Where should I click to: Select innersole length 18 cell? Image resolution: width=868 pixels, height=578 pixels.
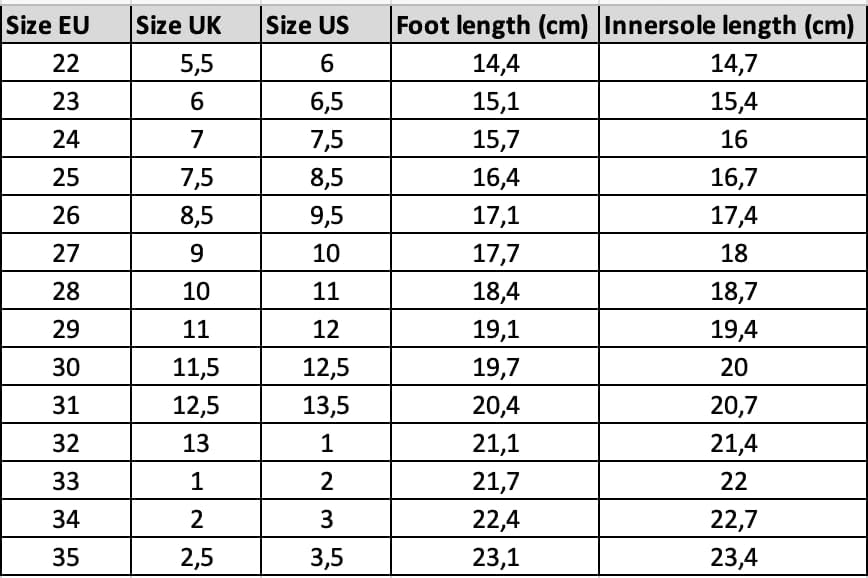(x=733, y=252)
